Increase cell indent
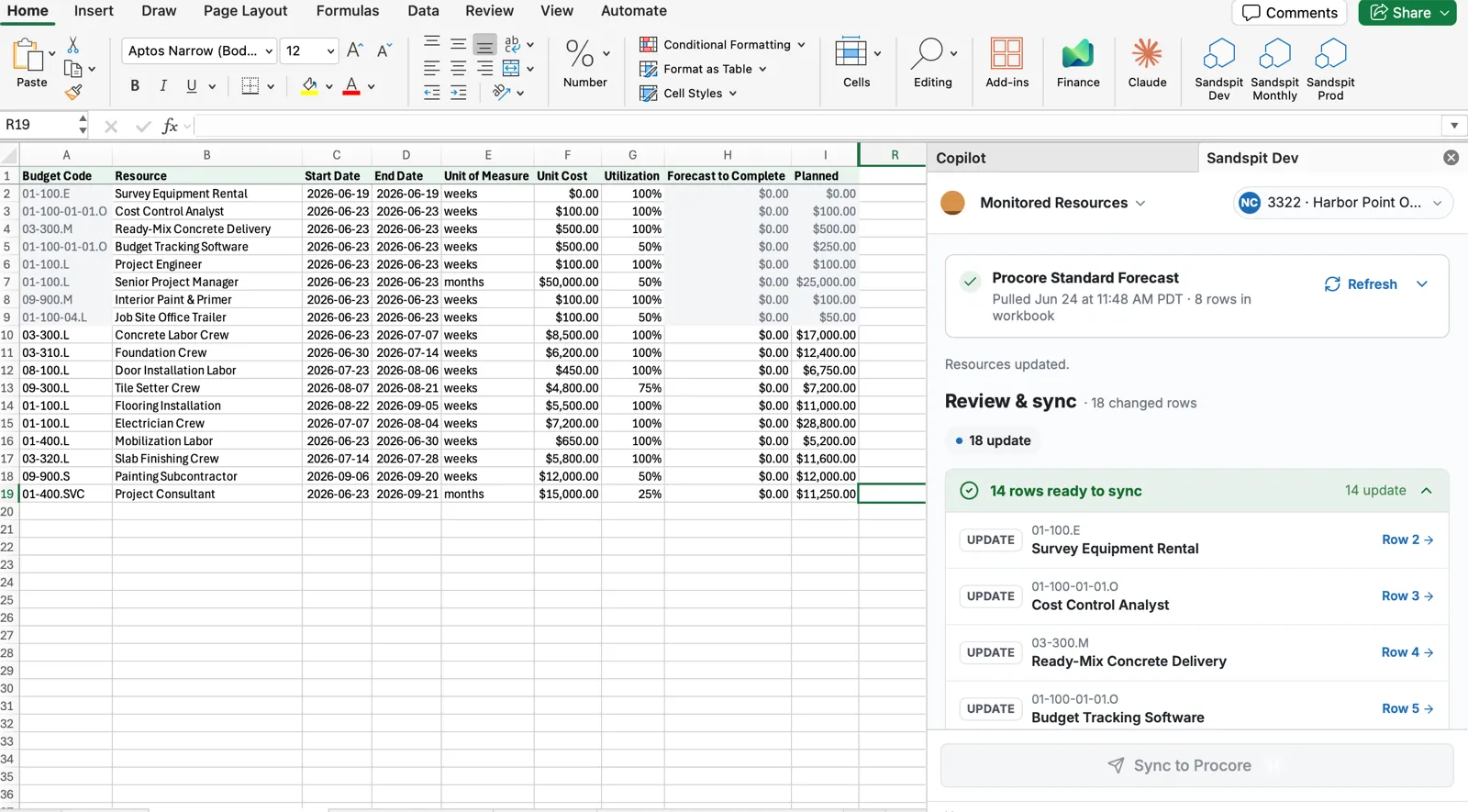 (458, 92)
